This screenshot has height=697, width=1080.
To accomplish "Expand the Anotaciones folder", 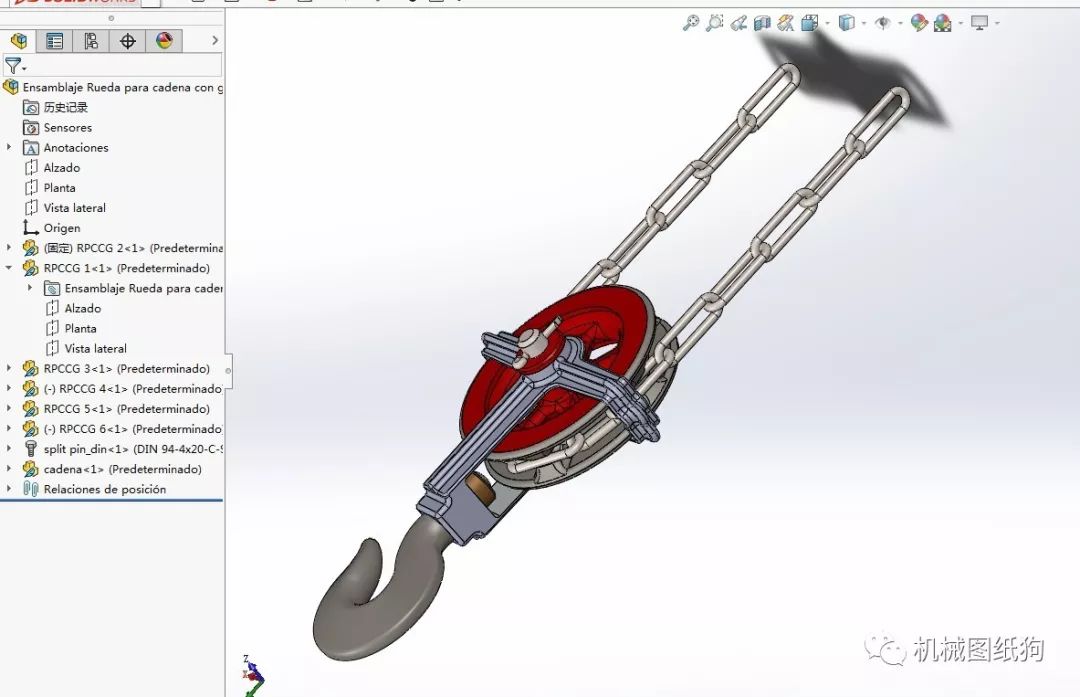I will pyautogui.click(x=9, y=147).
